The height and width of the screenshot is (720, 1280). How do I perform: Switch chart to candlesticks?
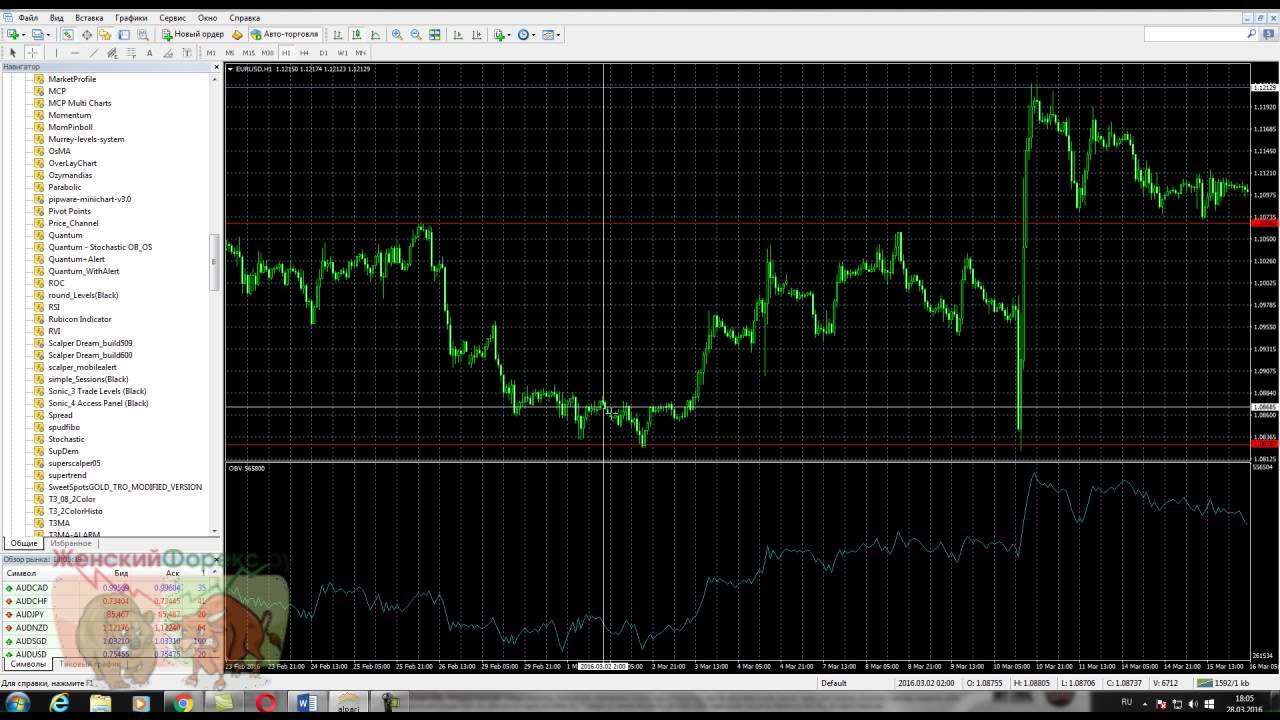(356, 34)
